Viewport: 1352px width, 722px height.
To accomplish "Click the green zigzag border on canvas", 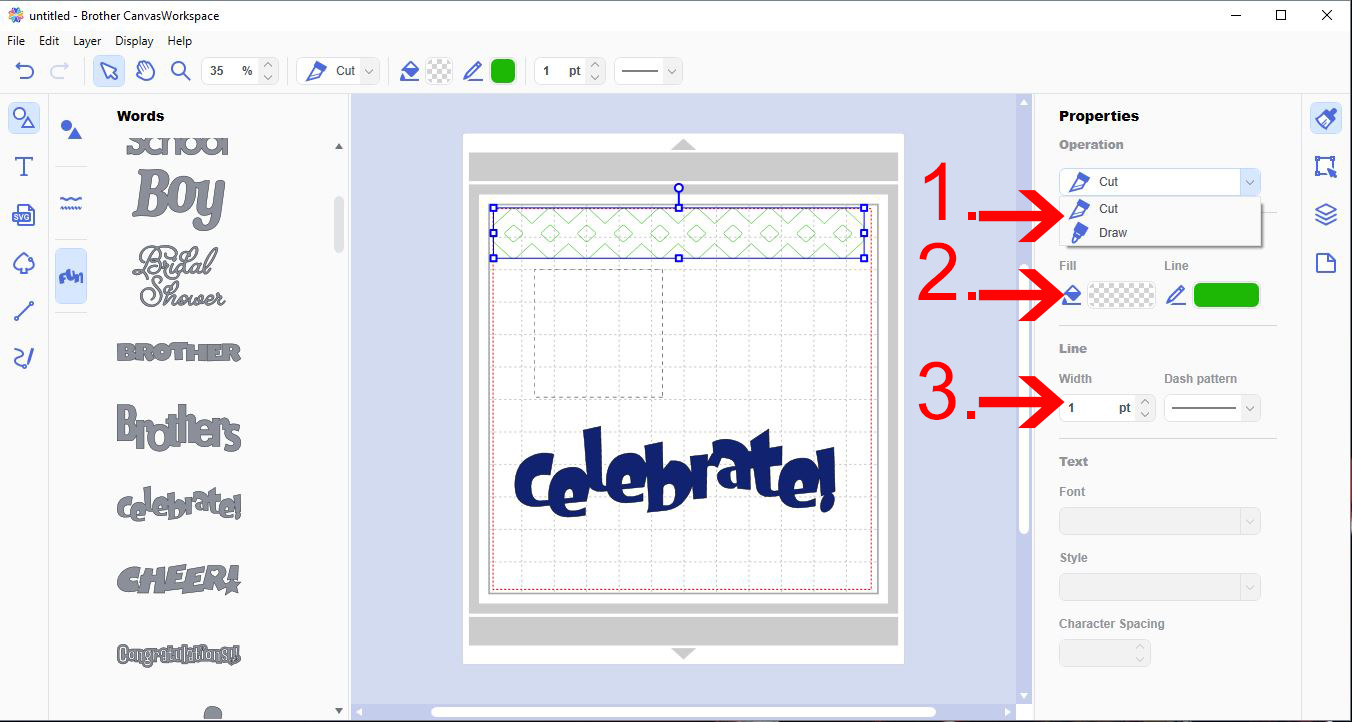I will 679,232.
